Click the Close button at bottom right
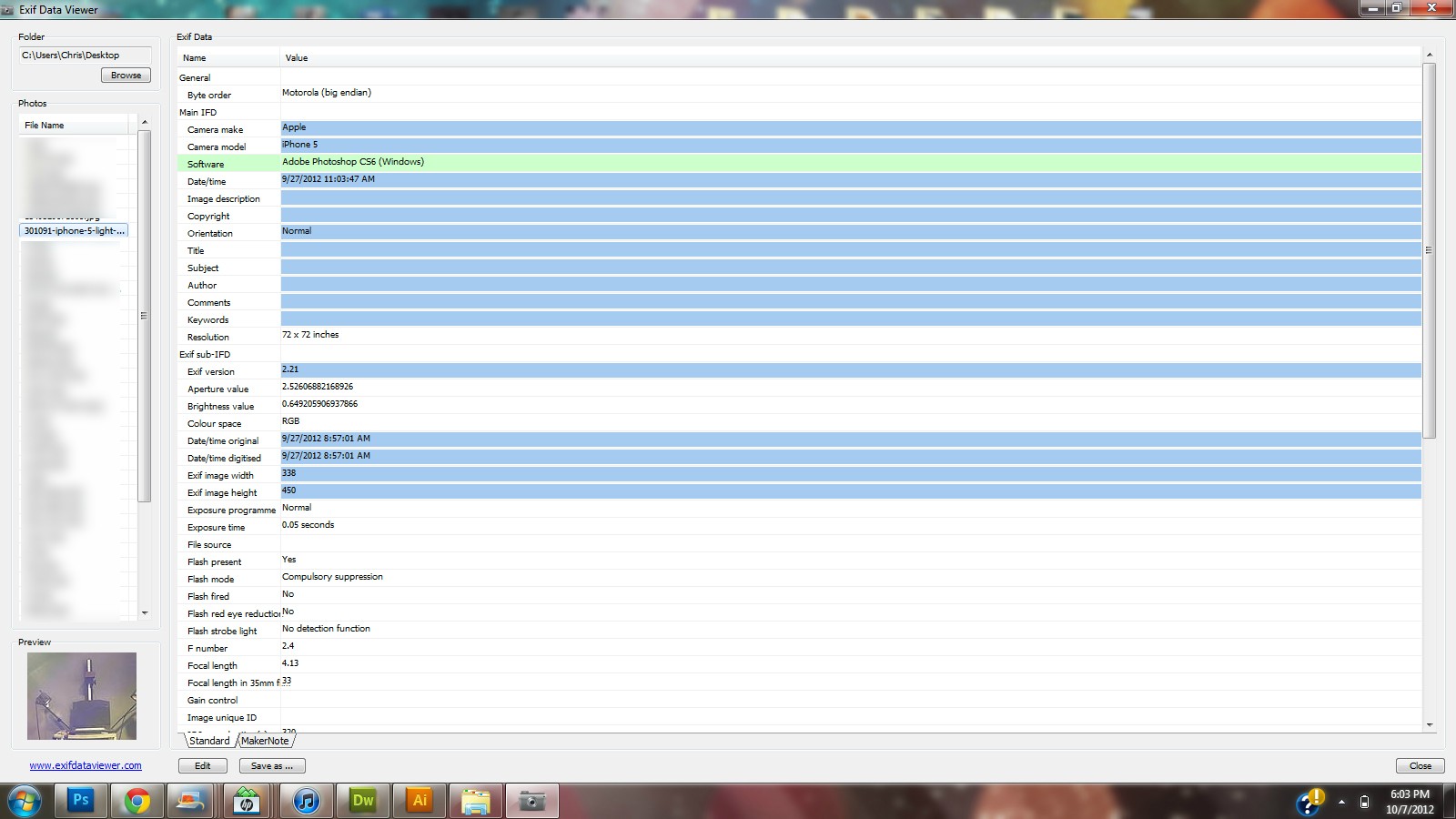This screenshot has width=1456, height=819. point(1421,765)
